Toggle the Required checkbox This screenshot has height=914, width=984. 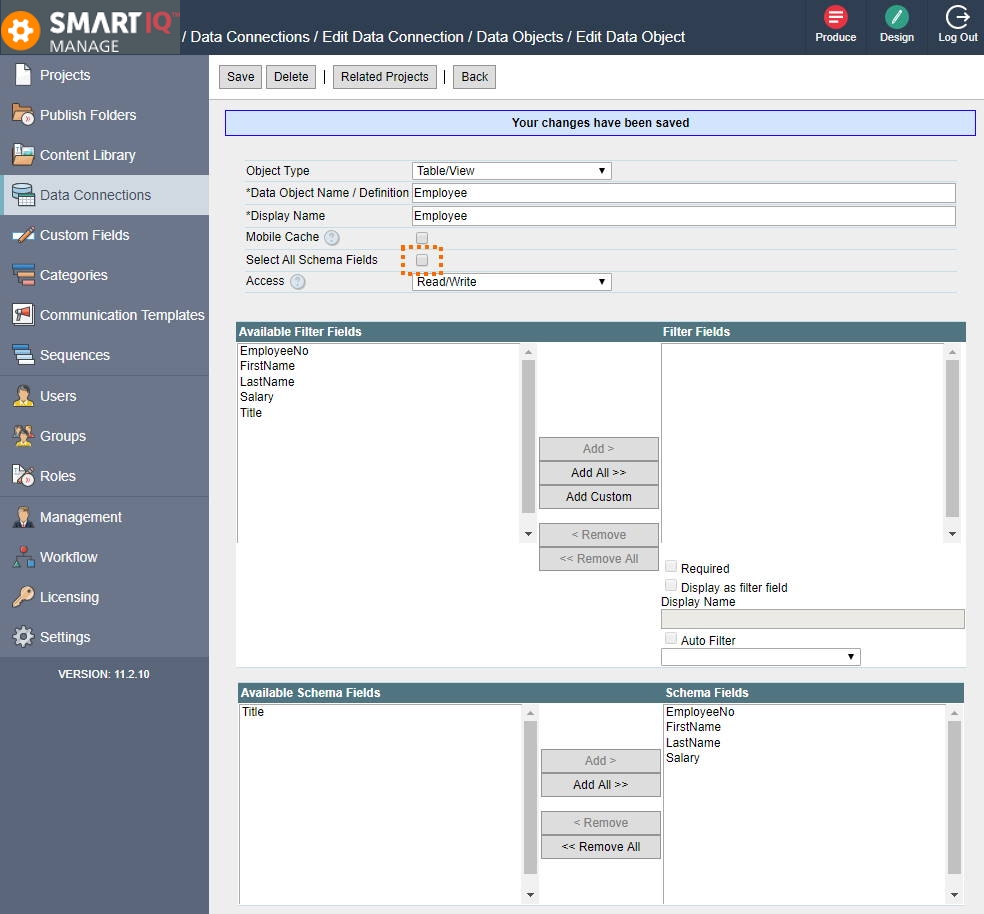pyautogui.click(x=670, y=566)
